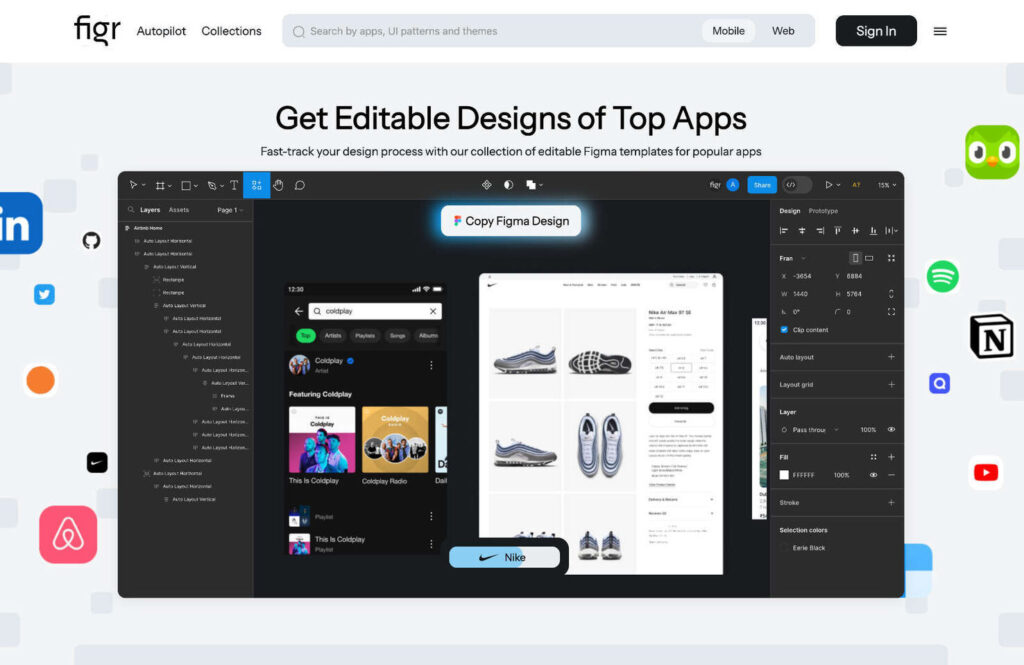Switch to the Design tab

click(790, 211)
